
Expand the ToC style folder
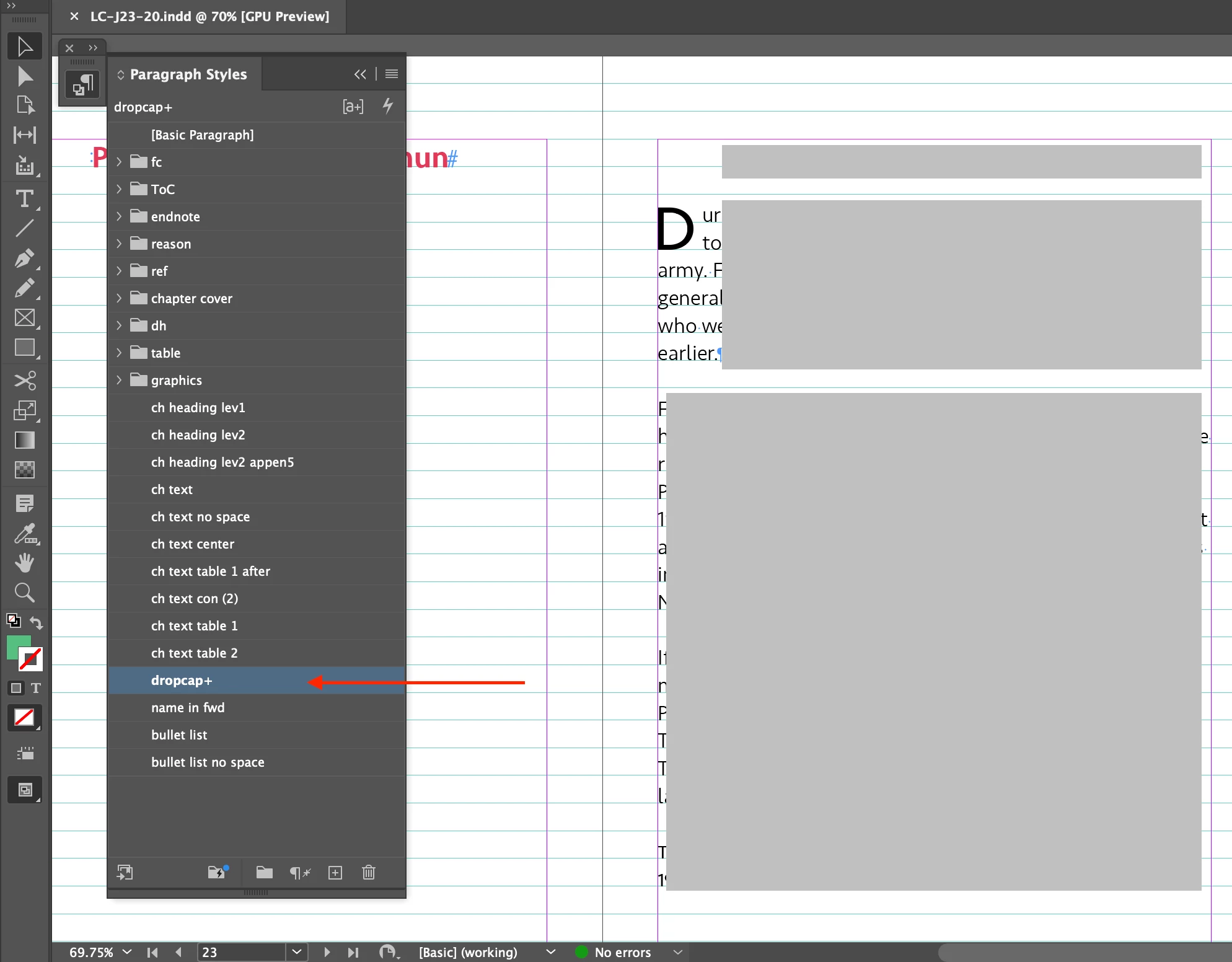click(119, 189)
